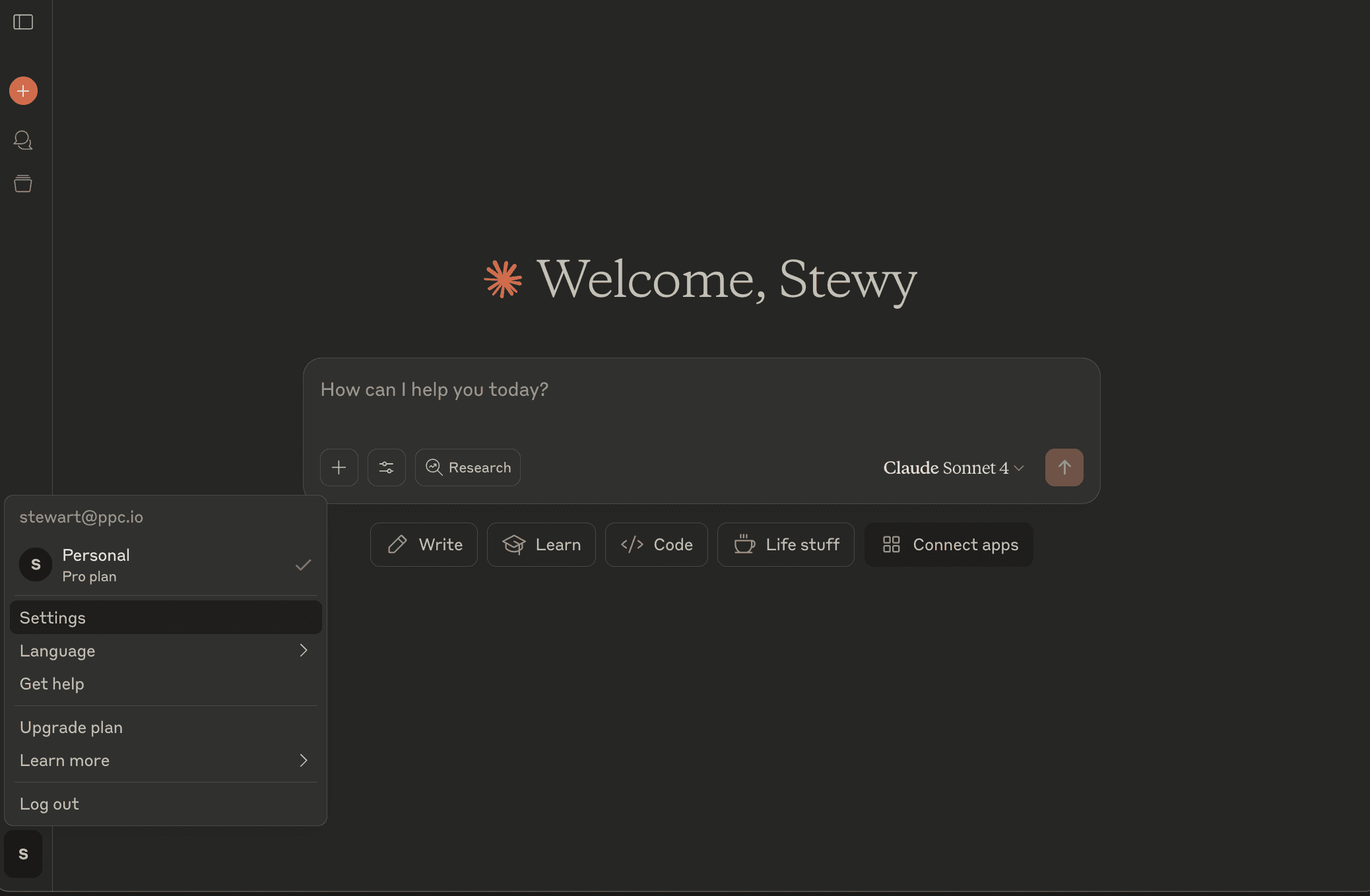
Task: Expand the Language submenu
Action: click(x=165, y=651)
